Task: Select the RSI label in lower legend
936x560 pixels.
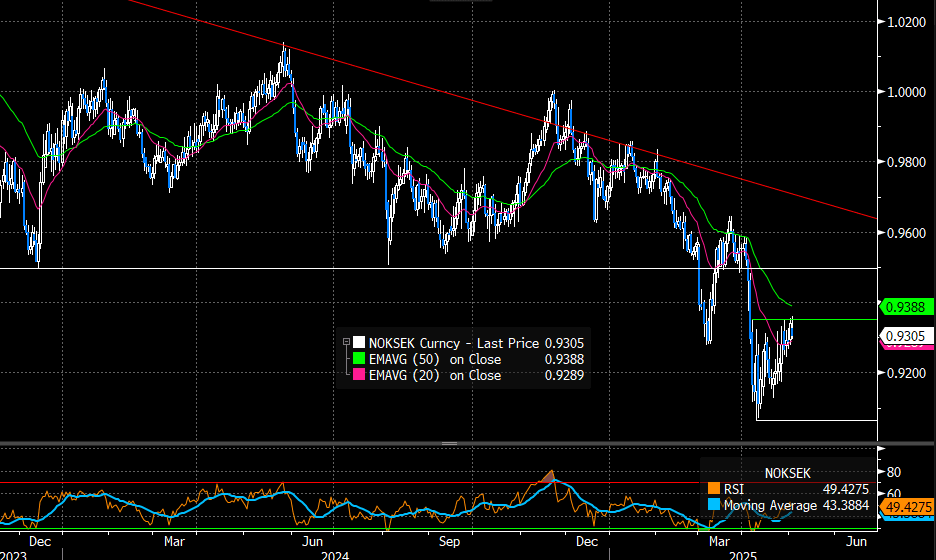Action: (734, 489)
